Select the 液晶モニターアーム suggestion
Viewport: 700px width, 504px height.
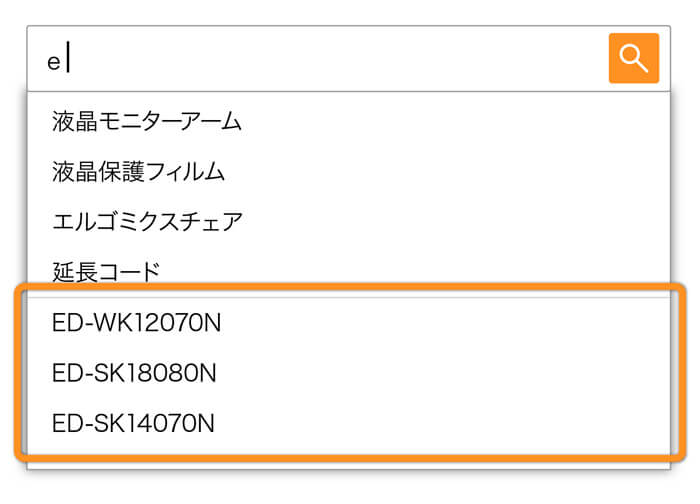(x=348, y=121)
